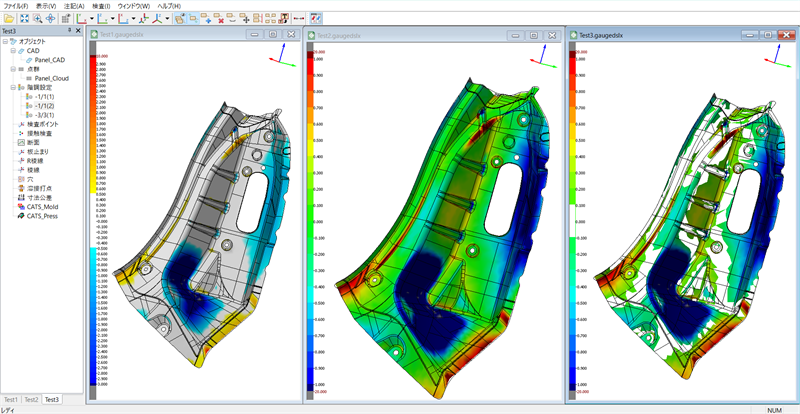Open the ファイル(F) menu
Image resolution: width=800 pixels, height=414 pixels.
click(x=15, y=5)
